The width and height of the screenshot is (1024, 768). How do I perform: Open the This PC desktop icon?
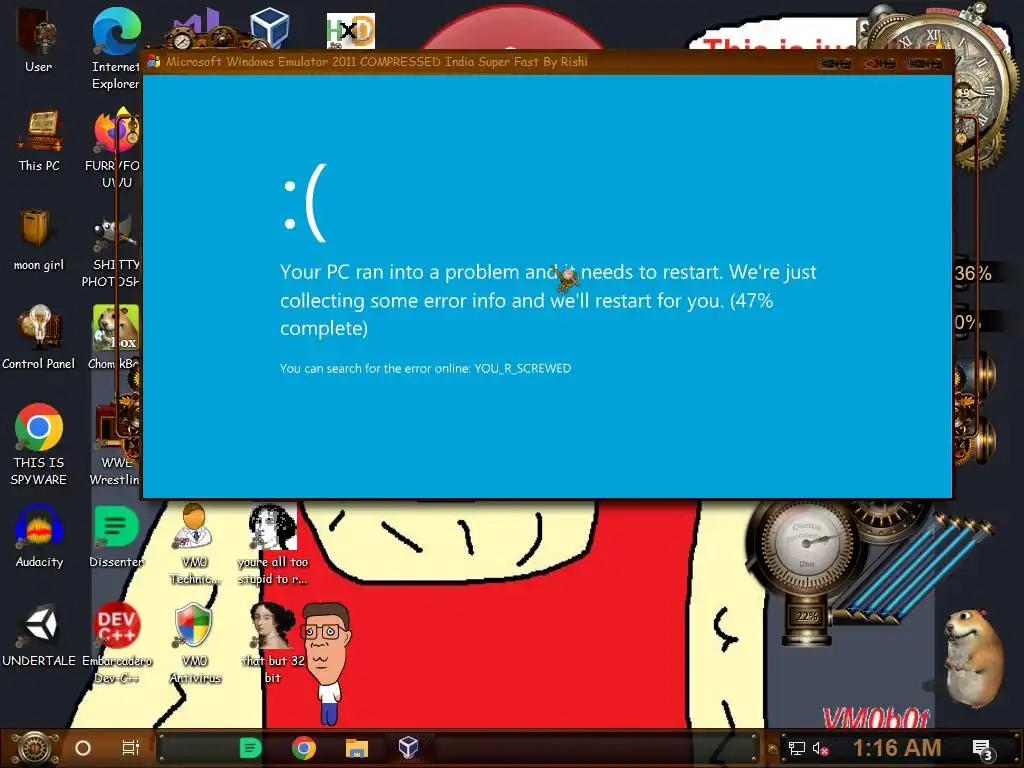(x=39, y=140)
